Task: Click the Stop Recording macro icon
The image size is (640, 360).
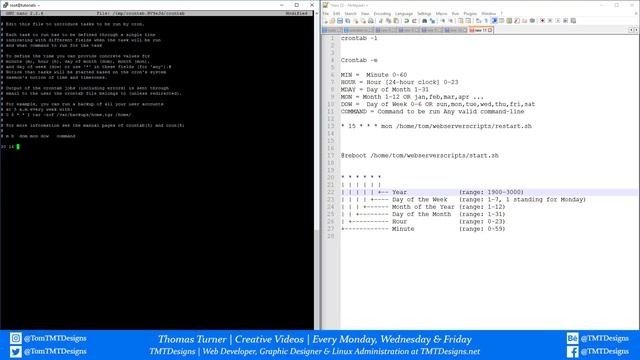Action: [x=550, y=21]
